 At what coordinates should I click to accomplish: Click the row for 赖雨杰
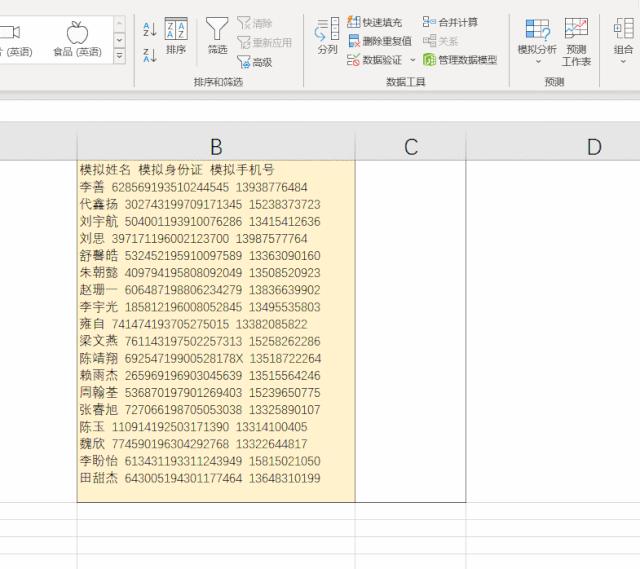click(200, 375)
